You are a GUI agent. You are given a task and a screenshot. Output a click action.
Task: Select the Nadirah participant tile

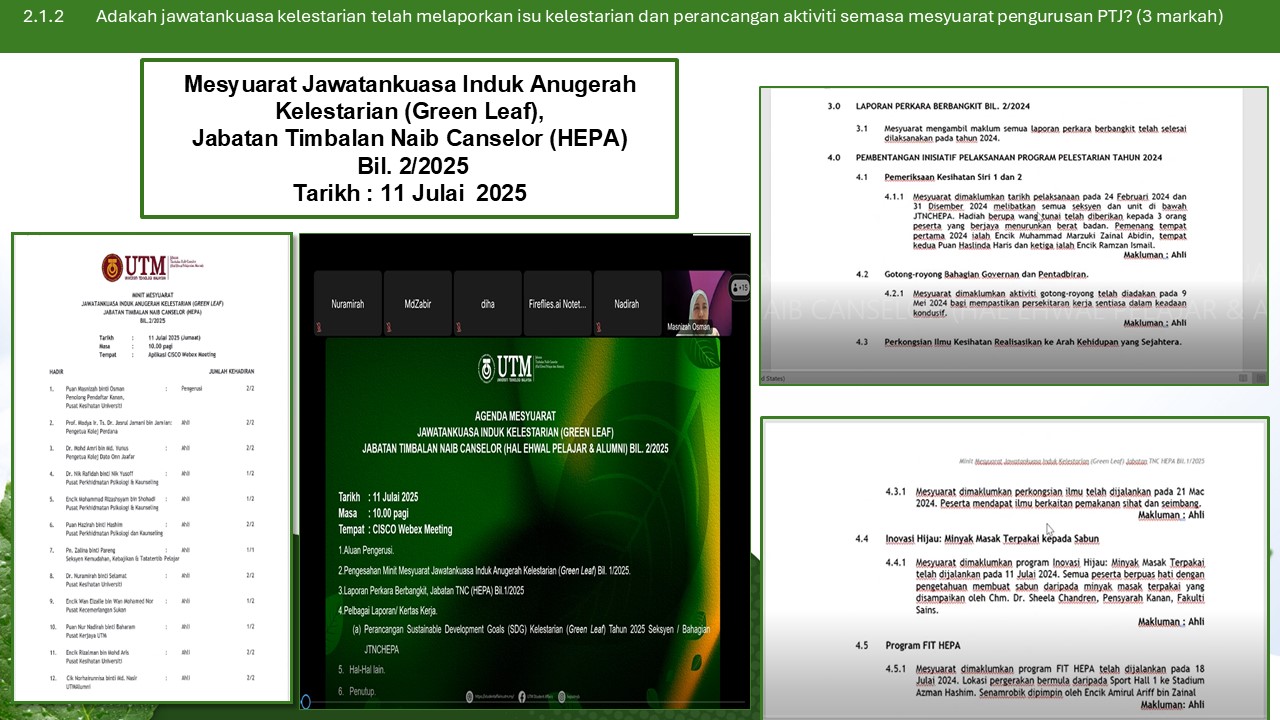(627, 304)
